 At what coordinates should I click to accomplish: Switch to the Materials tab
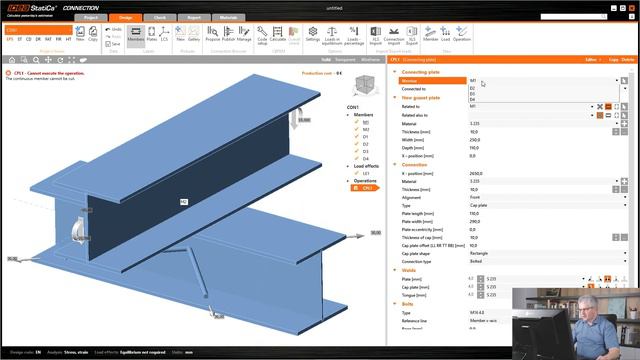[x=228, y=18]
